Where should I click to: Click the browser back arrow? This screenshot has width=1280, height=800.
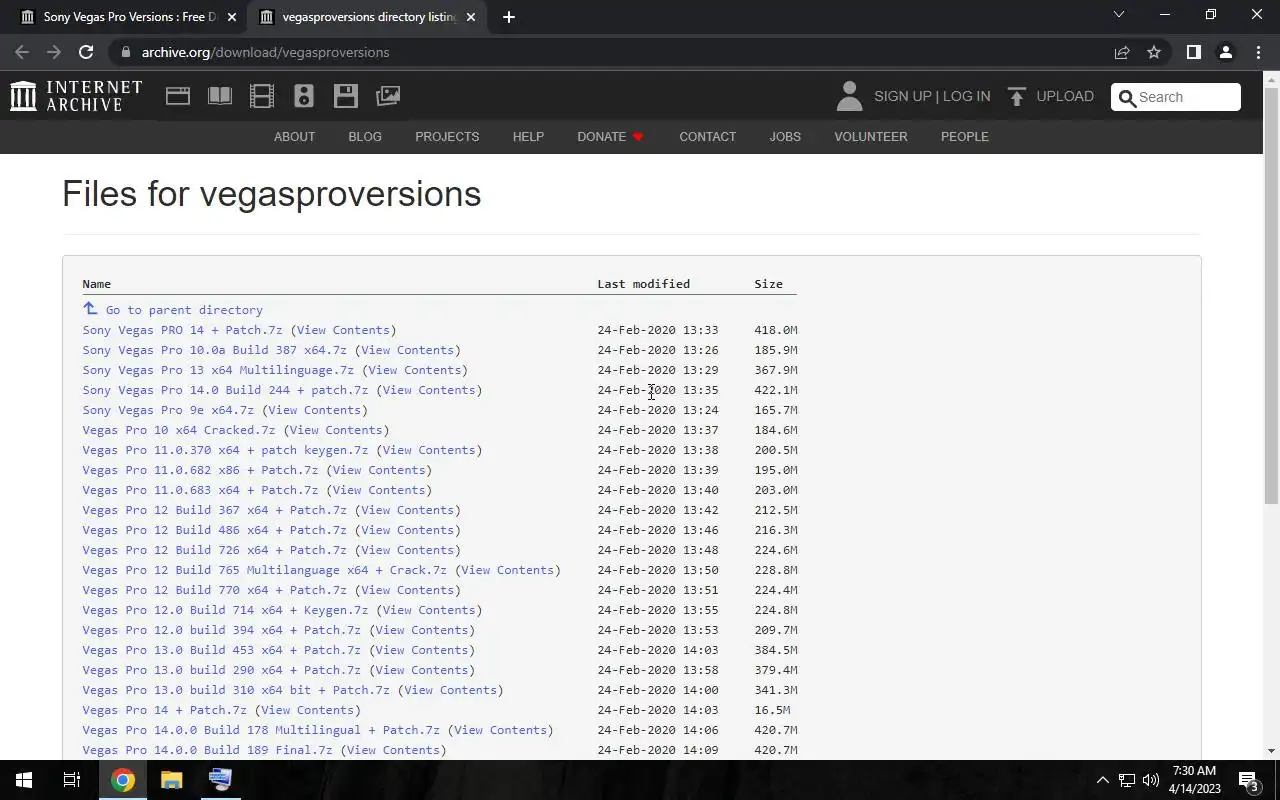(22, 52)
